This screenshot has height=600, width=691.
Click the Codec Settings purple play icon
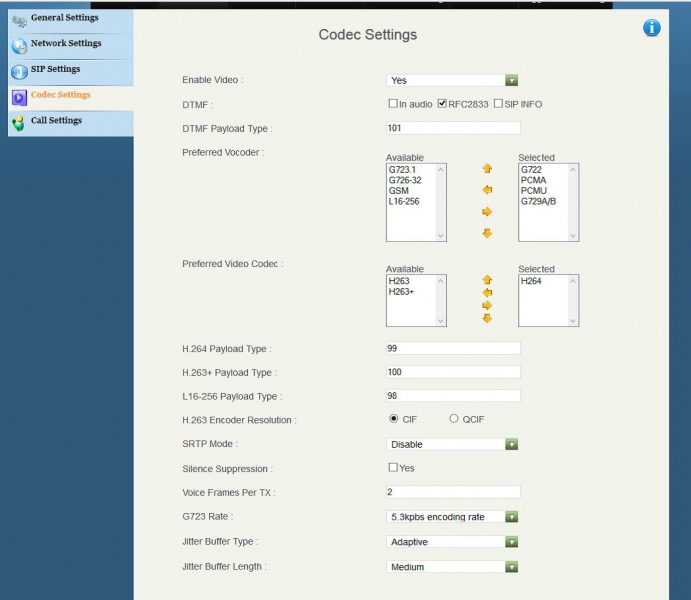click(x=19, y=98)
